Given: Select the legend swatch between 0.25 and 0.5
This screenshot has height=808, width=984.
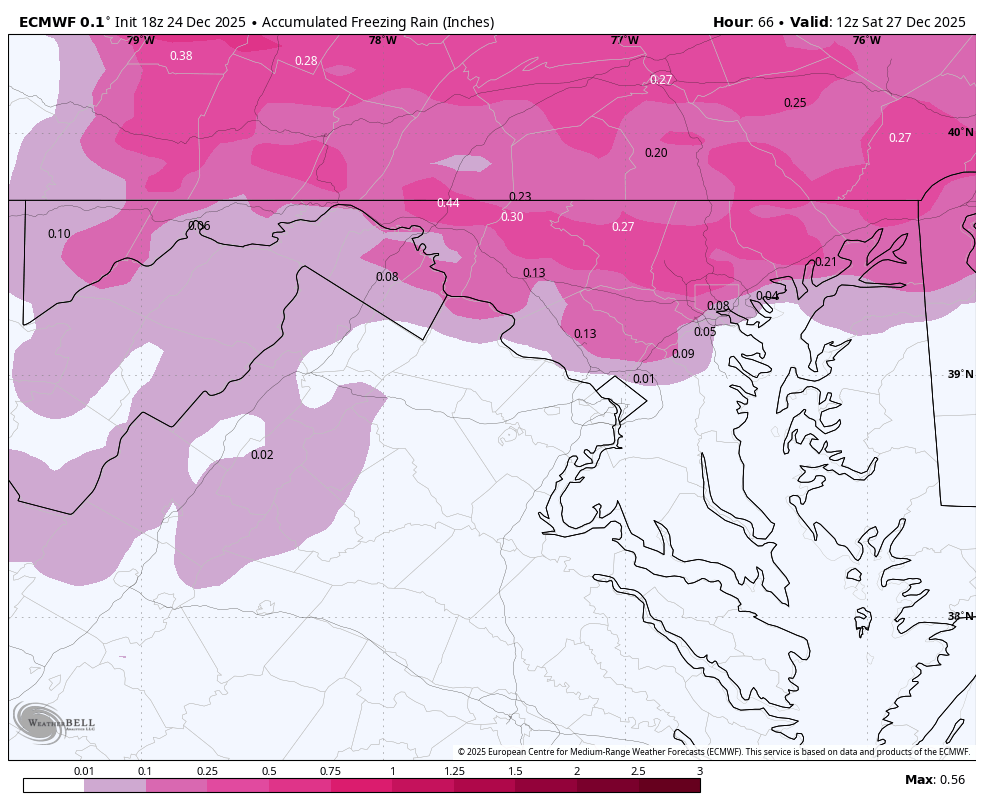Looking at the screenshot, I should coord(238,786).
